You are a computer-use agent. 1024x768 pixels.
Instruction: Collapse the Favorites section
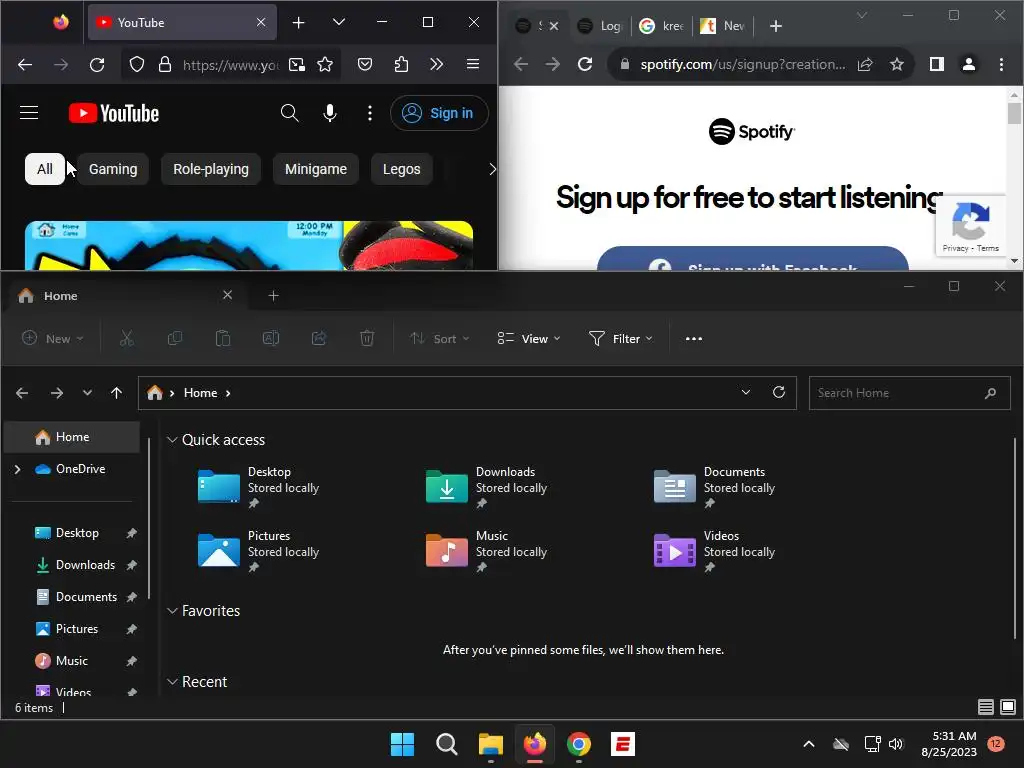172,611
